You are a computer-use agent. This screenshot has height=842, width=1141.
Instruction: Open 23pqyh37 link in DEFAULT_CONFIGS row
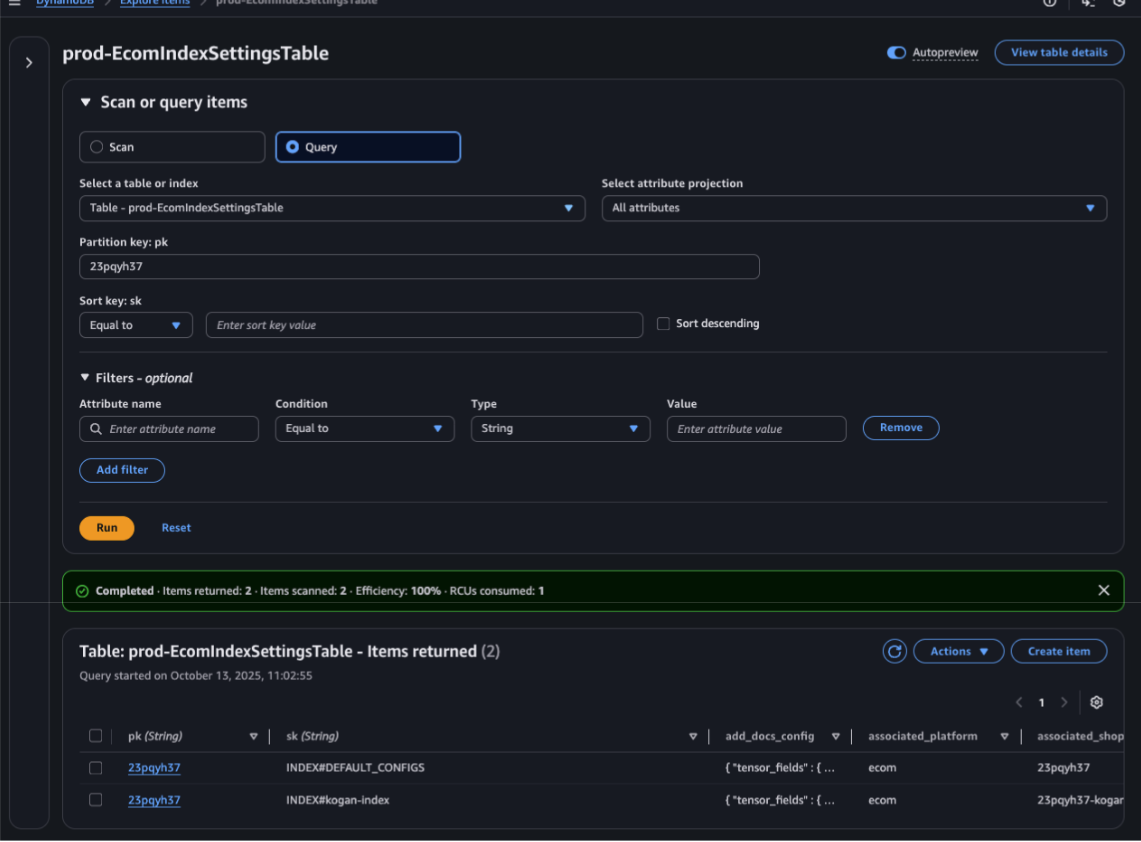154,768
